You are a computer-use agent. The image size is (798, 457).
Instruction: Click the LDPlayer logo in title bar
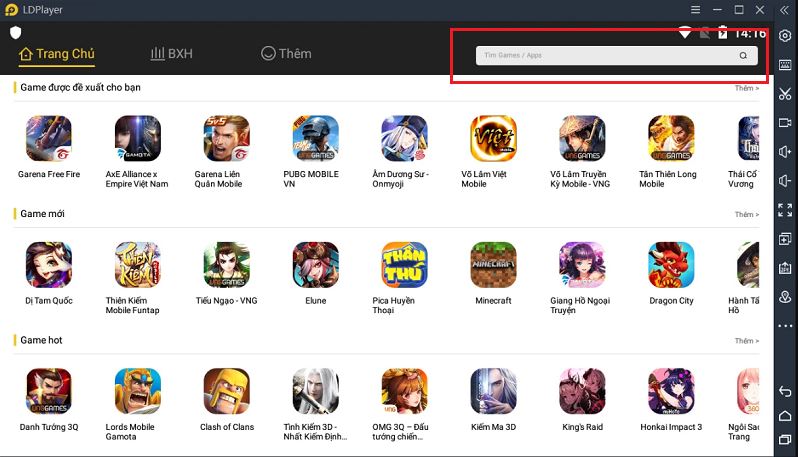[11, 10]
